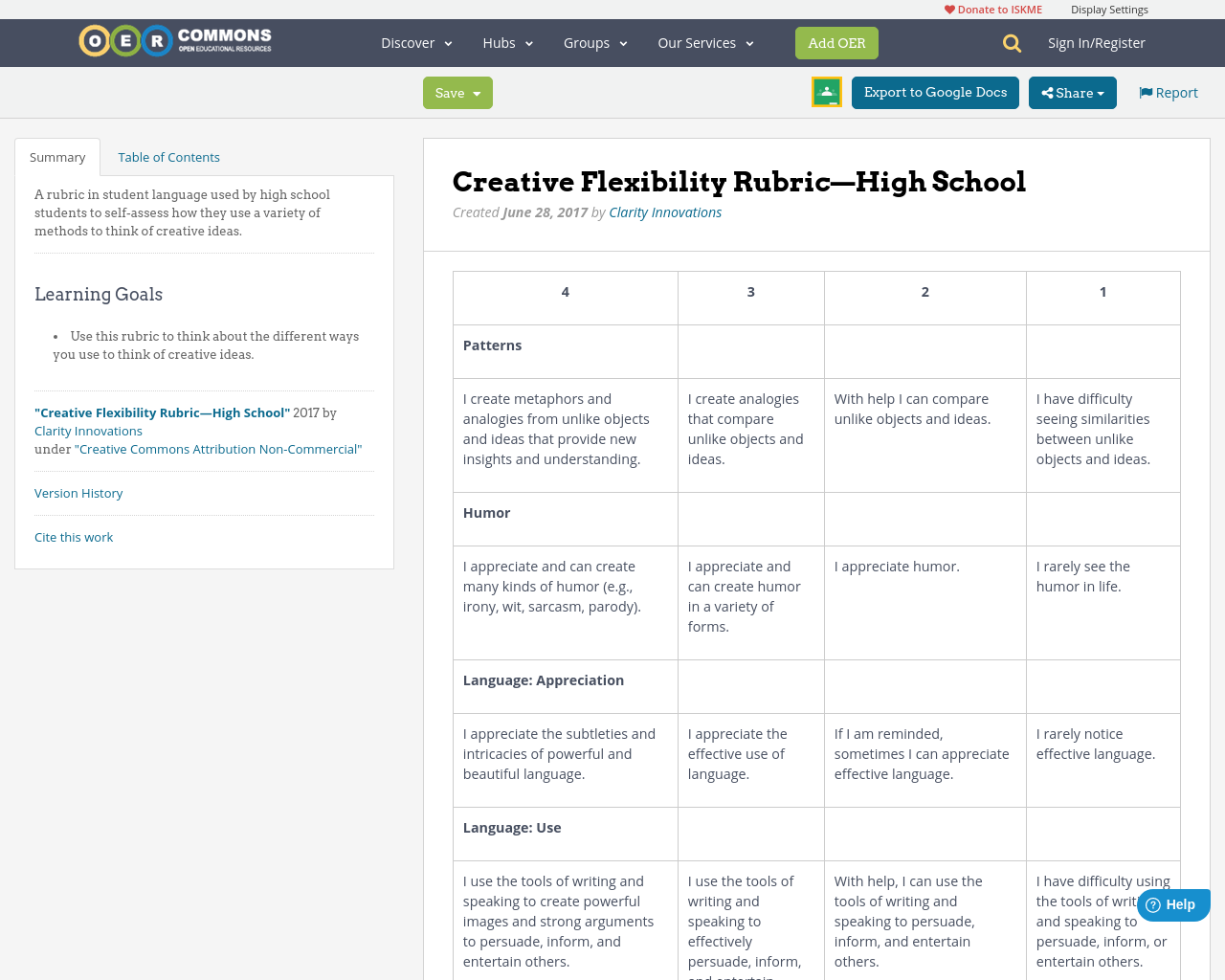Image resolution: width=1225 pixels, height=980 pixels.
Task: Click Export to Google Docs
Action: [935, 92]
